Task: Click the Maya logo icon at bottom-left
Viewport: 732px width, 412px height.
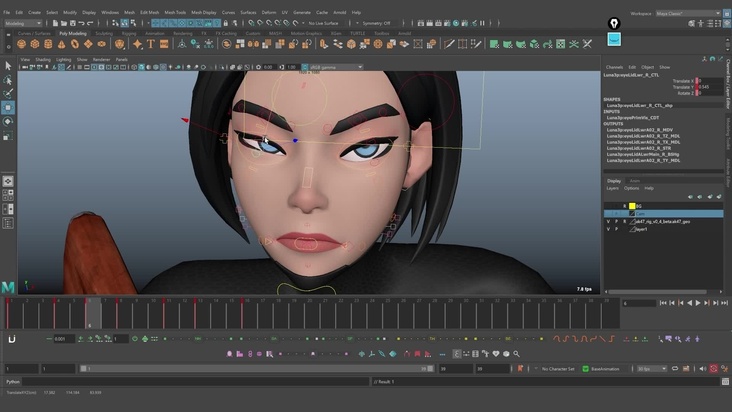Action: point(9,288)
